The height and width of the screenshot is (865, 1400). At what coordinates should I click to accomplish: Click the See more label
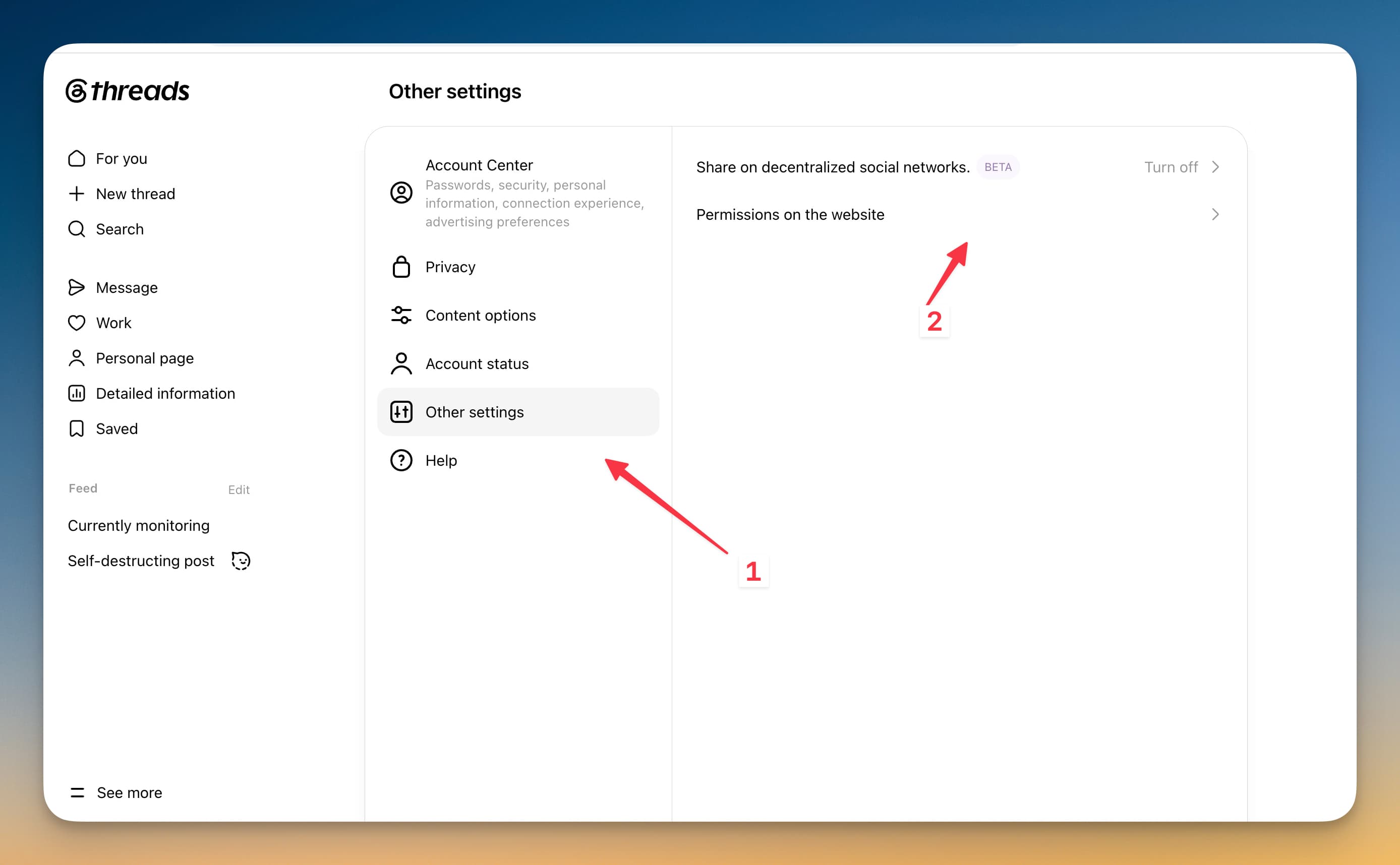coord(129,792)
